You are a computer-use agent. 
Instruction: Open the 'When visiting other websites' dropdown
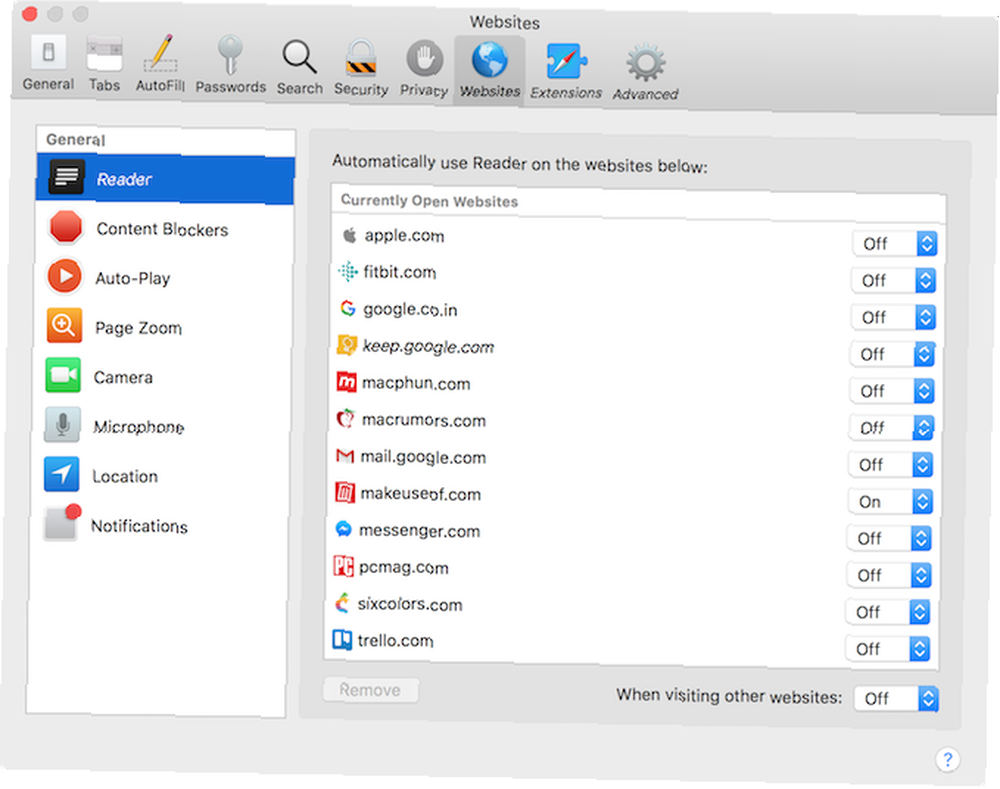[896, 698]
